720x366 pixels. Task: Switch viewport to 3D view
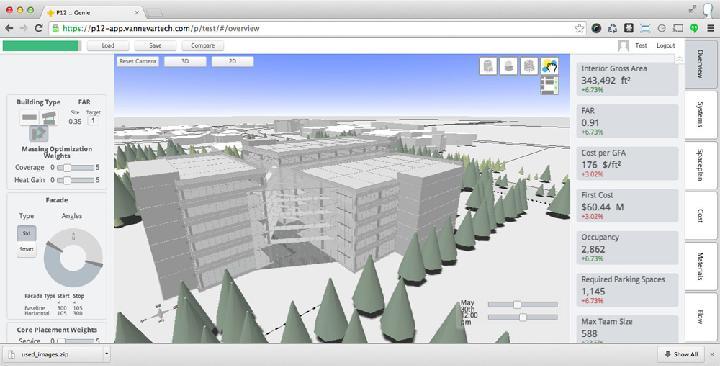185,61
